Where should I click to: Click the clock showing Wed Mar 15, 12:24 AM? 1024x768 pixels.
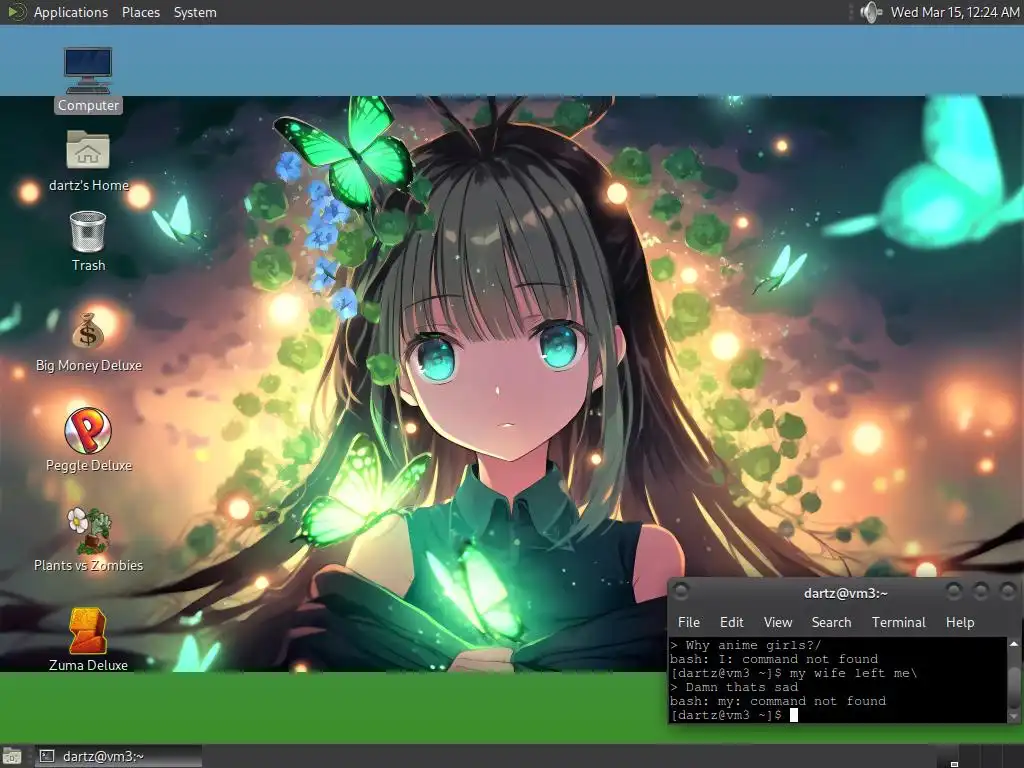coord(955,12)
